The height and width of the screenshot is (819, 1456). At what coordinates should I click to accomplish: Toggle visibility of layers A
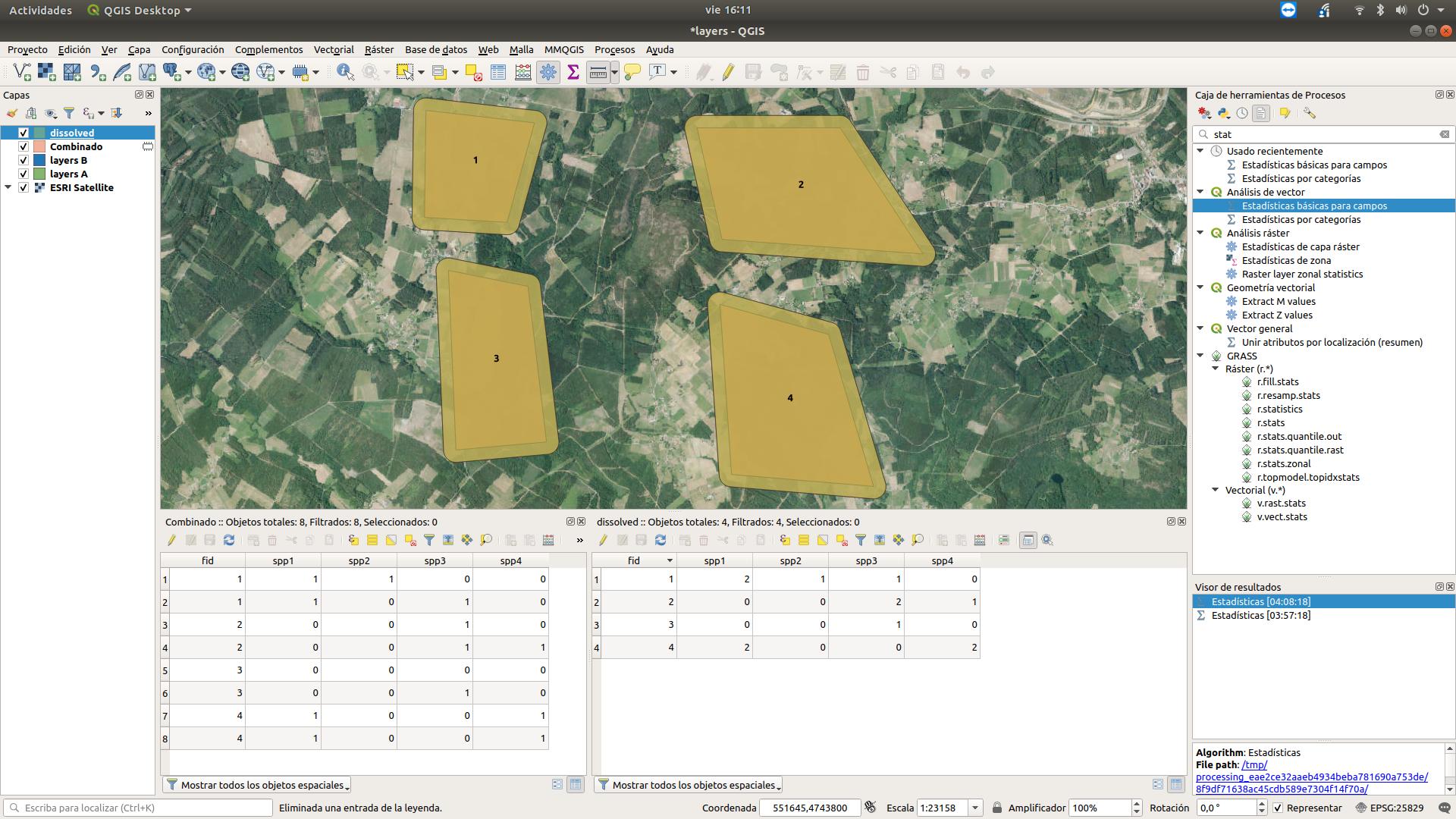[24, 174]
